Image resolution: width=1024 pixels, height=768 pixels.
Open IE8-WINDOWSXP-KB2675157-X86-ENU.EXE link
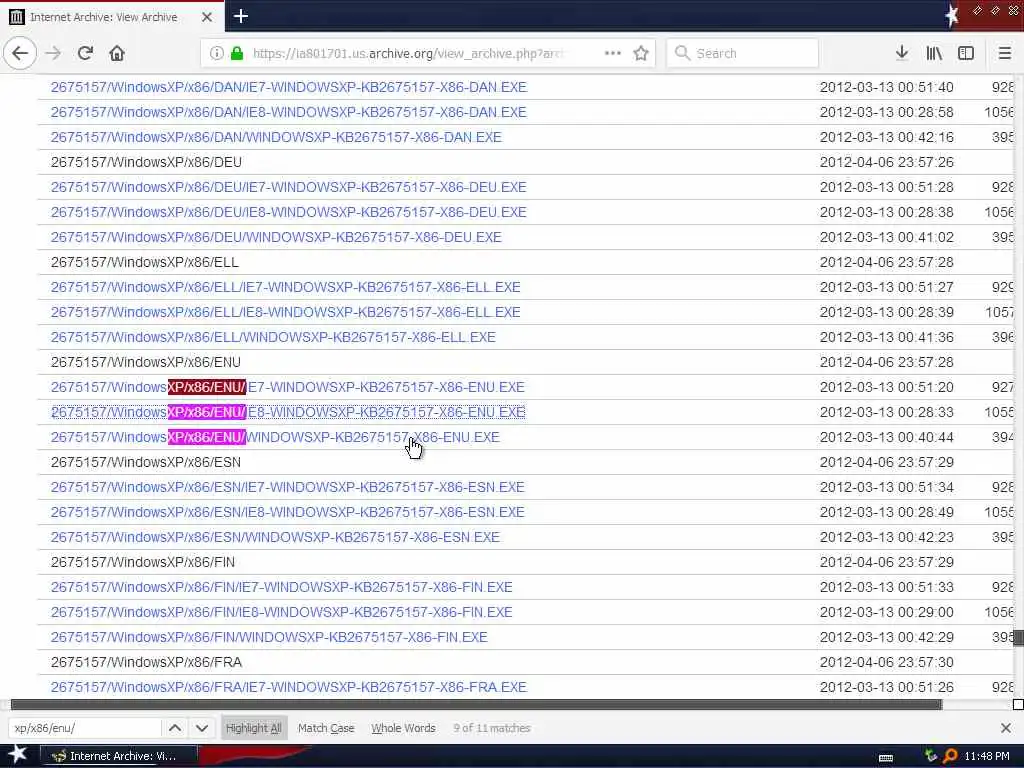coord(288,412)
